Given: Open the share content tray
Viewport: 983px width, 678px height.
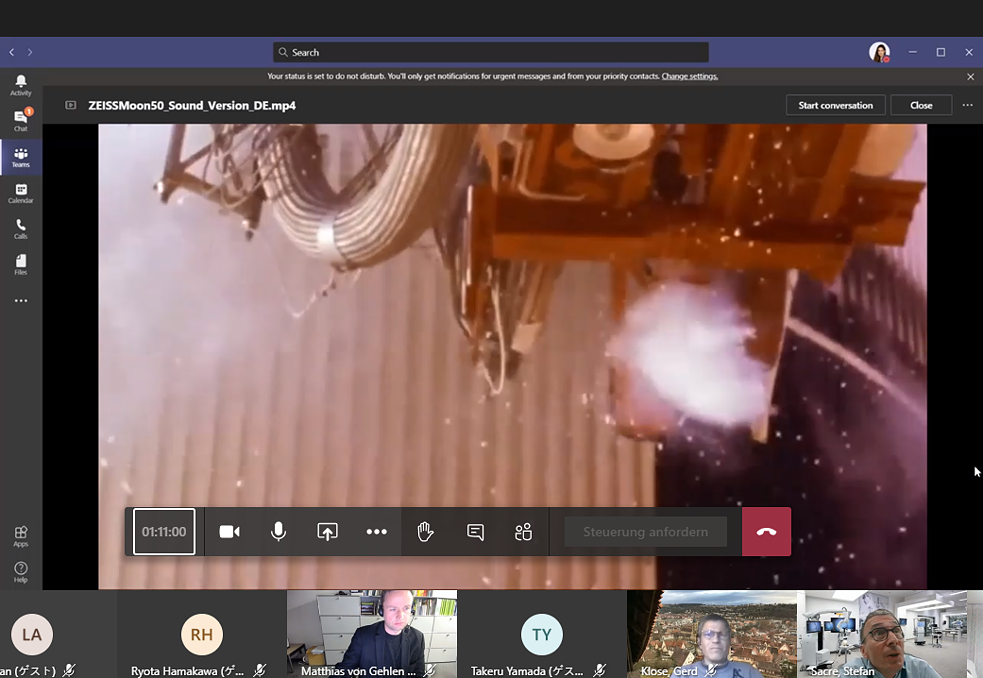Looking at the screenshot, I should pos(327,532).
